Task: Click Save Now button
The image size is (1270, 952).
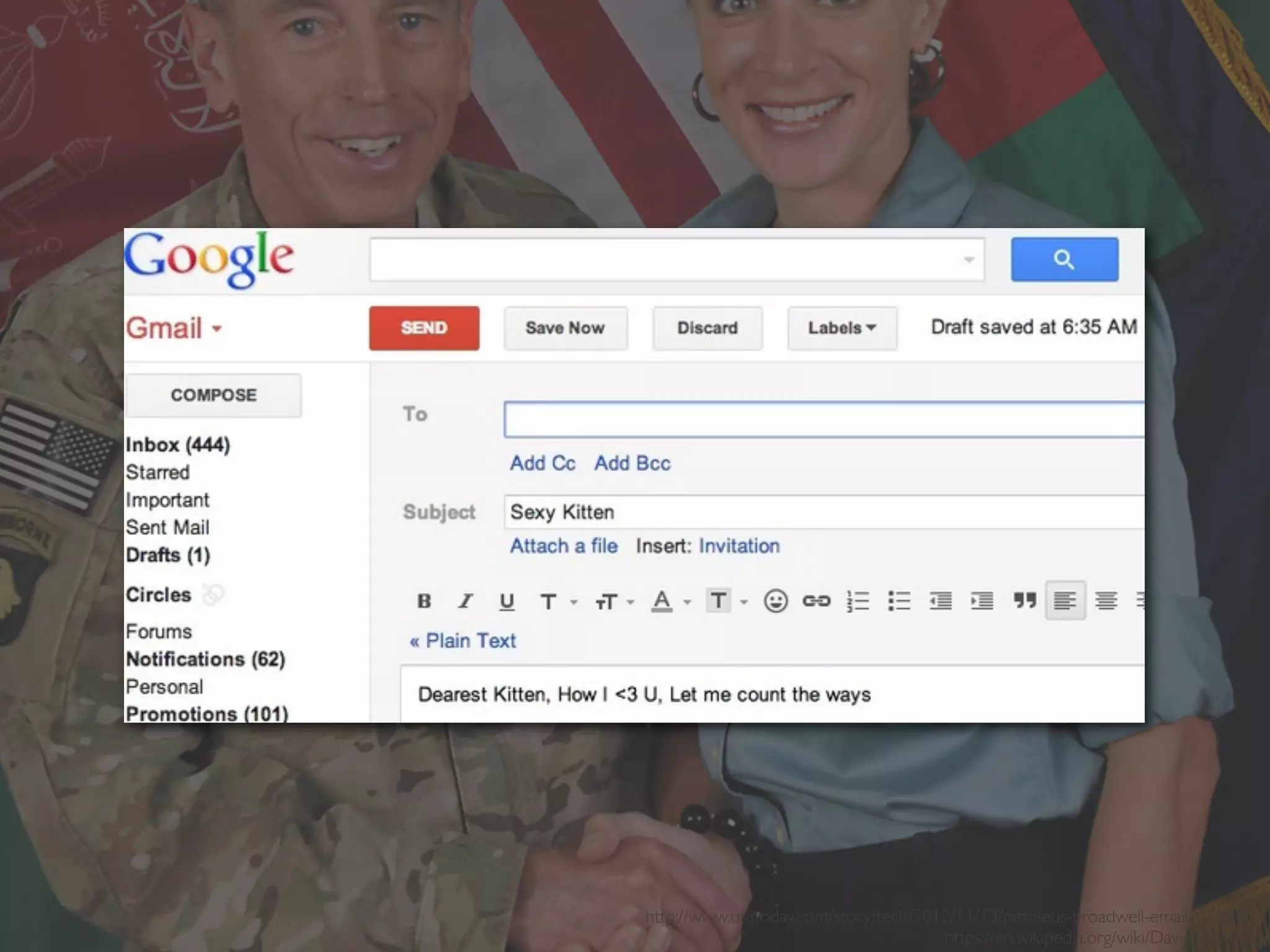Action: click(566, 328)
